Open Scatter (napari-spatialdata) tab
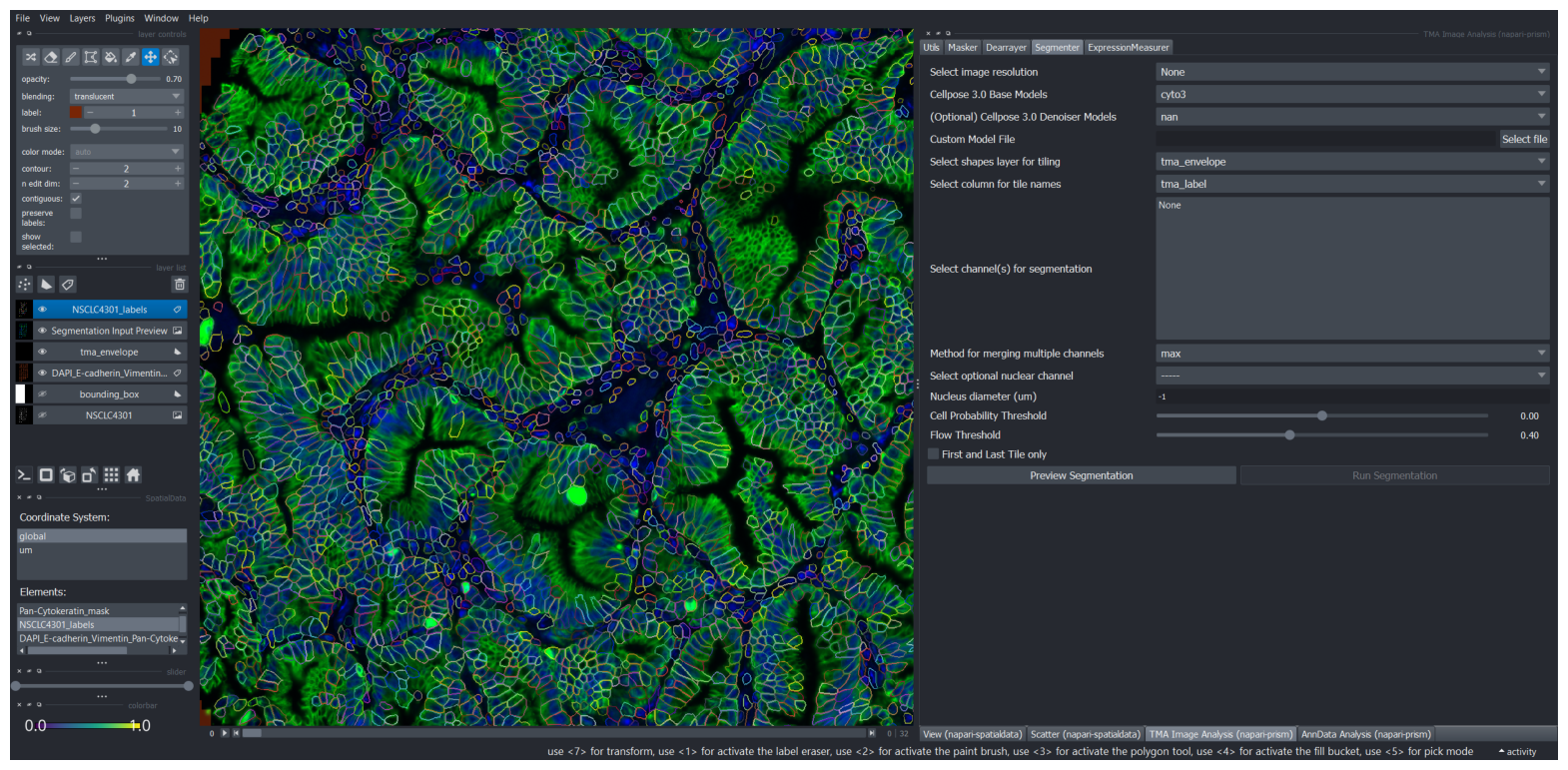1568x770 pixels. (x=1085, y=734)
